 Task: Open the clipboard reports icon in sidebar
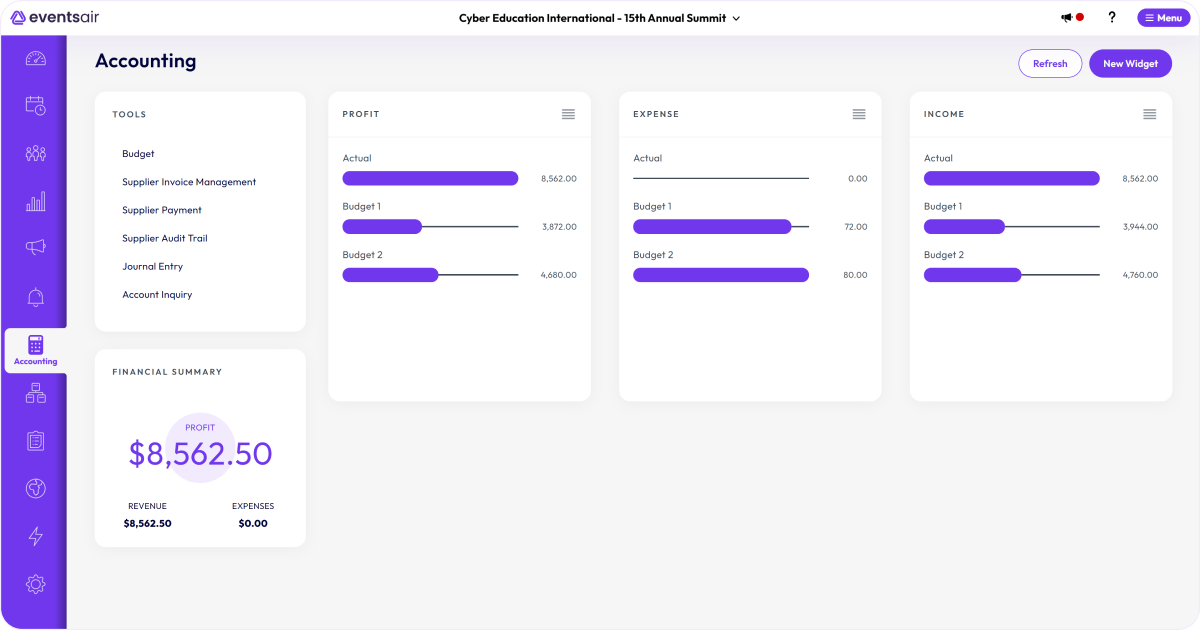click(x=36, y=440)
